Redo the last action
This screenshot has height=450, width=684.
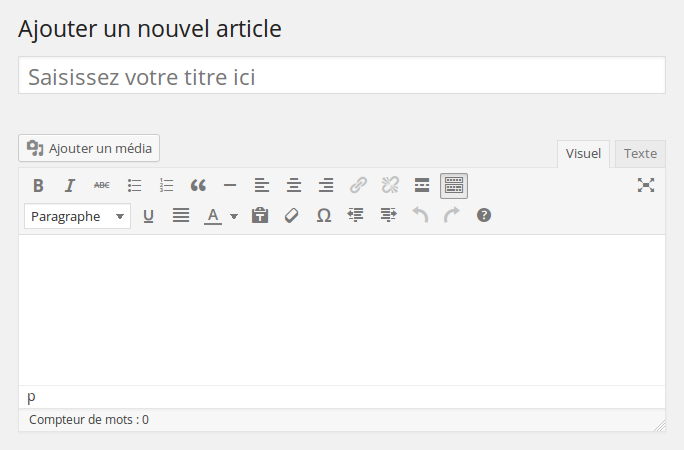click(x=452, y=216)
